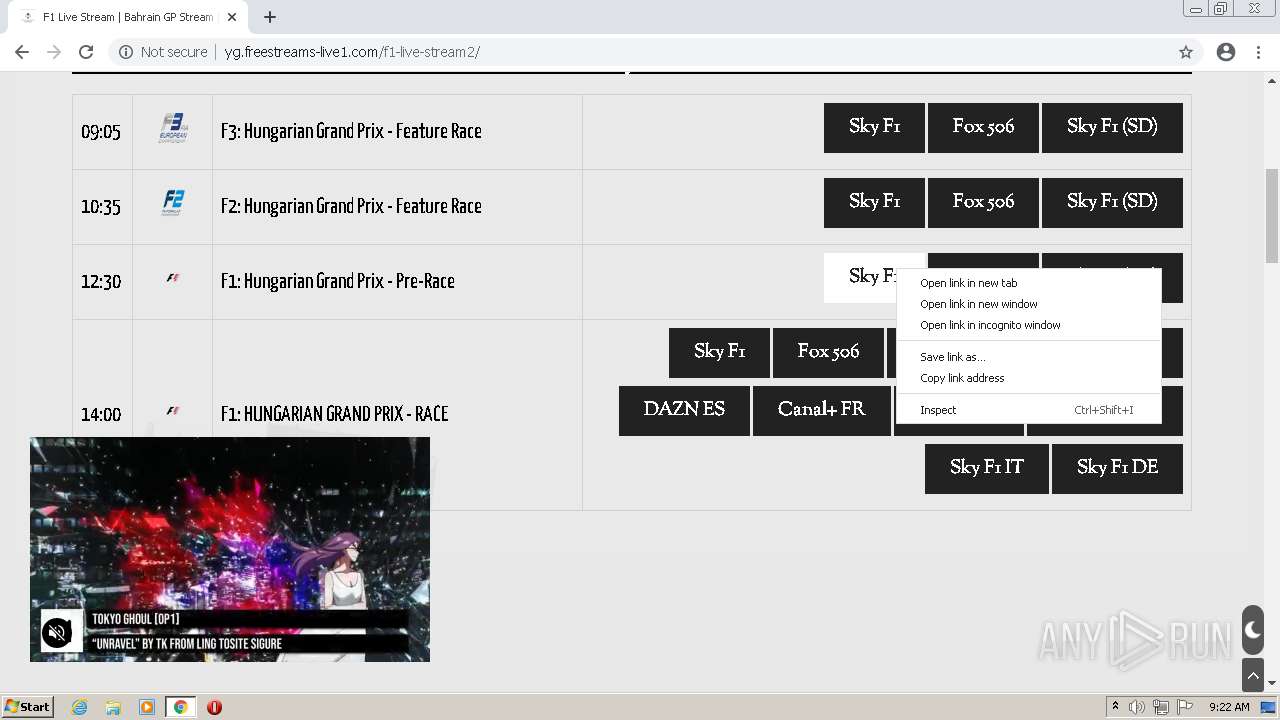Viewport: 1280px width, 720px height.
Task: Open Fox 506 stream for the F3 Feature Race
Action: tap(983, 128)
